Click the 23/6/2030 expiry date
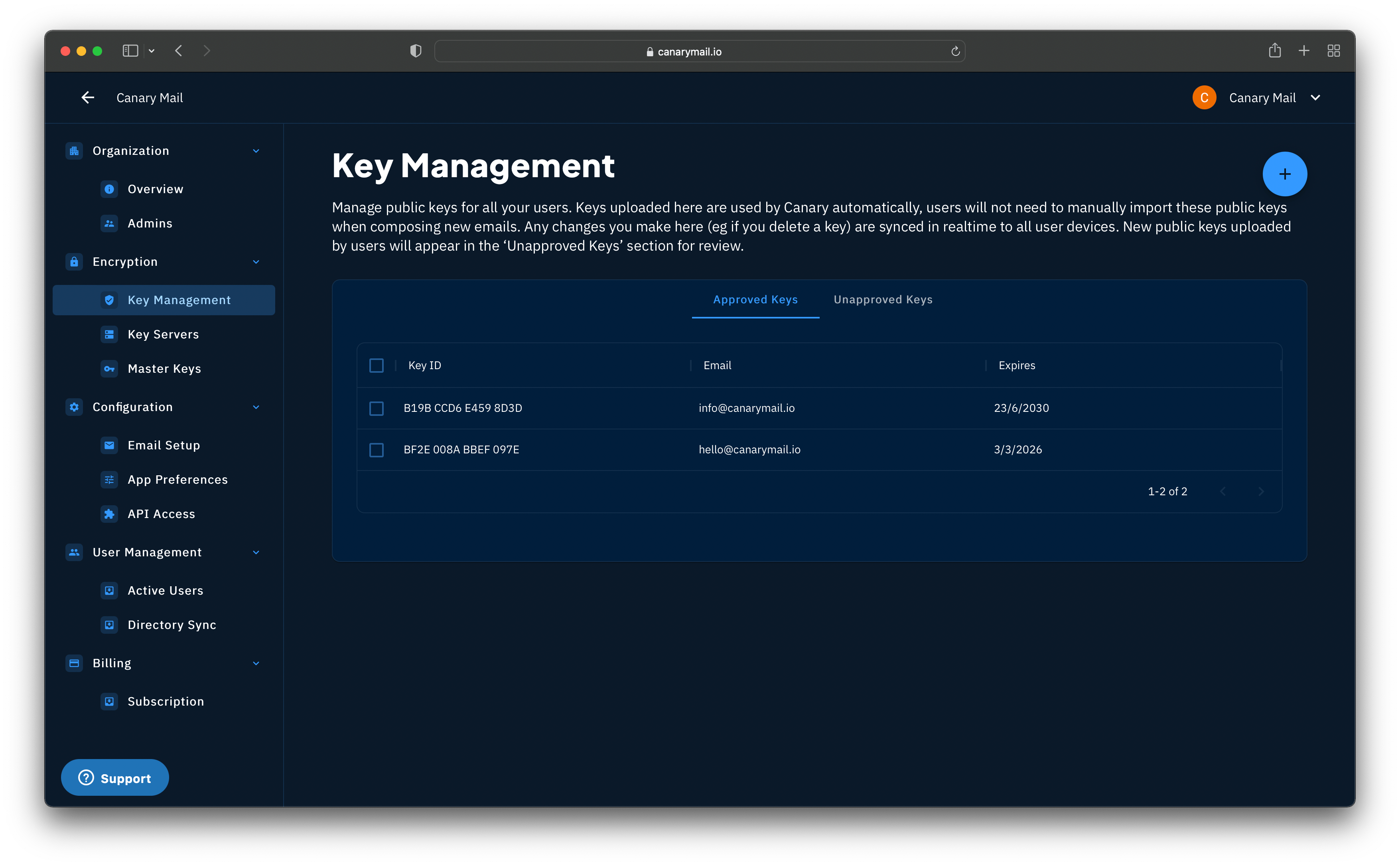Screen dimensions: 1400x866 1021,408
